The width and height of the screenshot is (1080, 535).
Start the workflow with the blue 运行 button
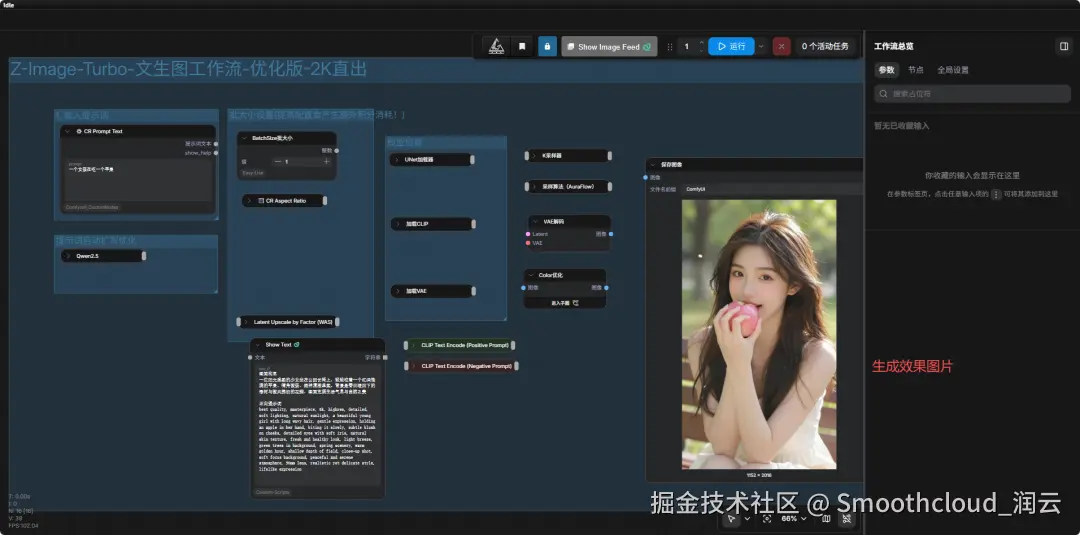pyautogui.click(x=731, y=46)
